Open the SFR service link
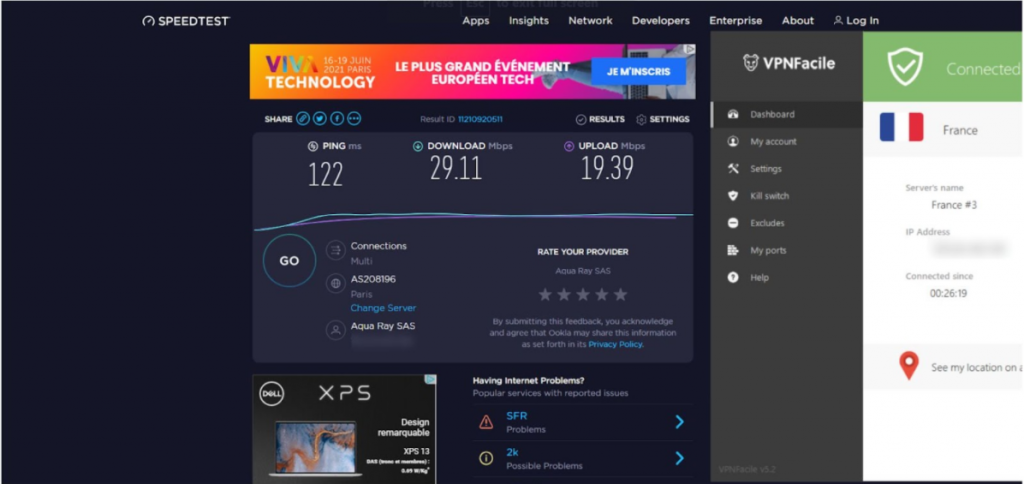The image size is (1024, 484). click(x=517, y=416)
